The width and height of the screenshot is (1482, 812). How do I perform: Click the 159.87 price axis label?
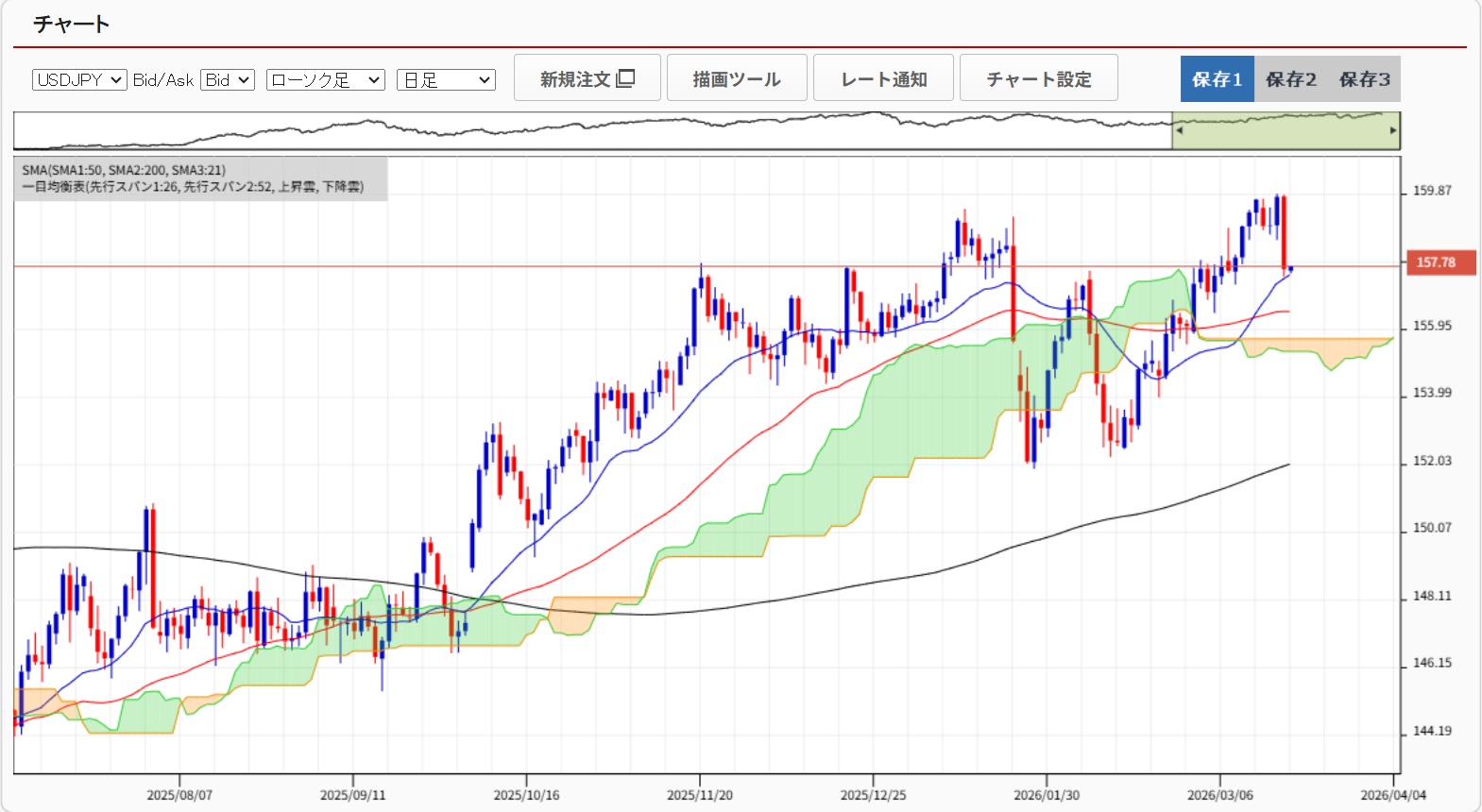tap(1431, 191)
